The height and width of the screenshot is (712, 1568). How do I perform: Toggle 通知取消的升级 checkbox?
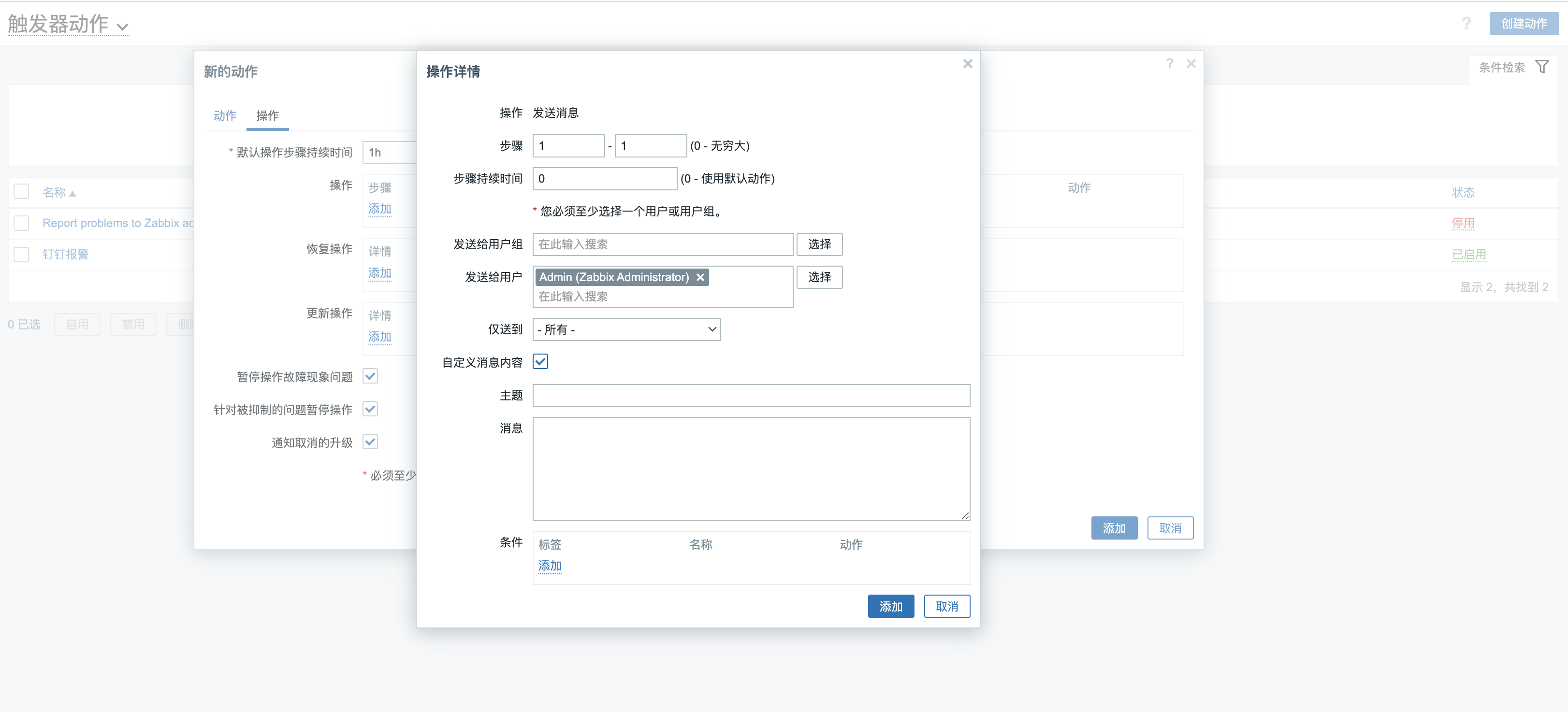(370, 442)
